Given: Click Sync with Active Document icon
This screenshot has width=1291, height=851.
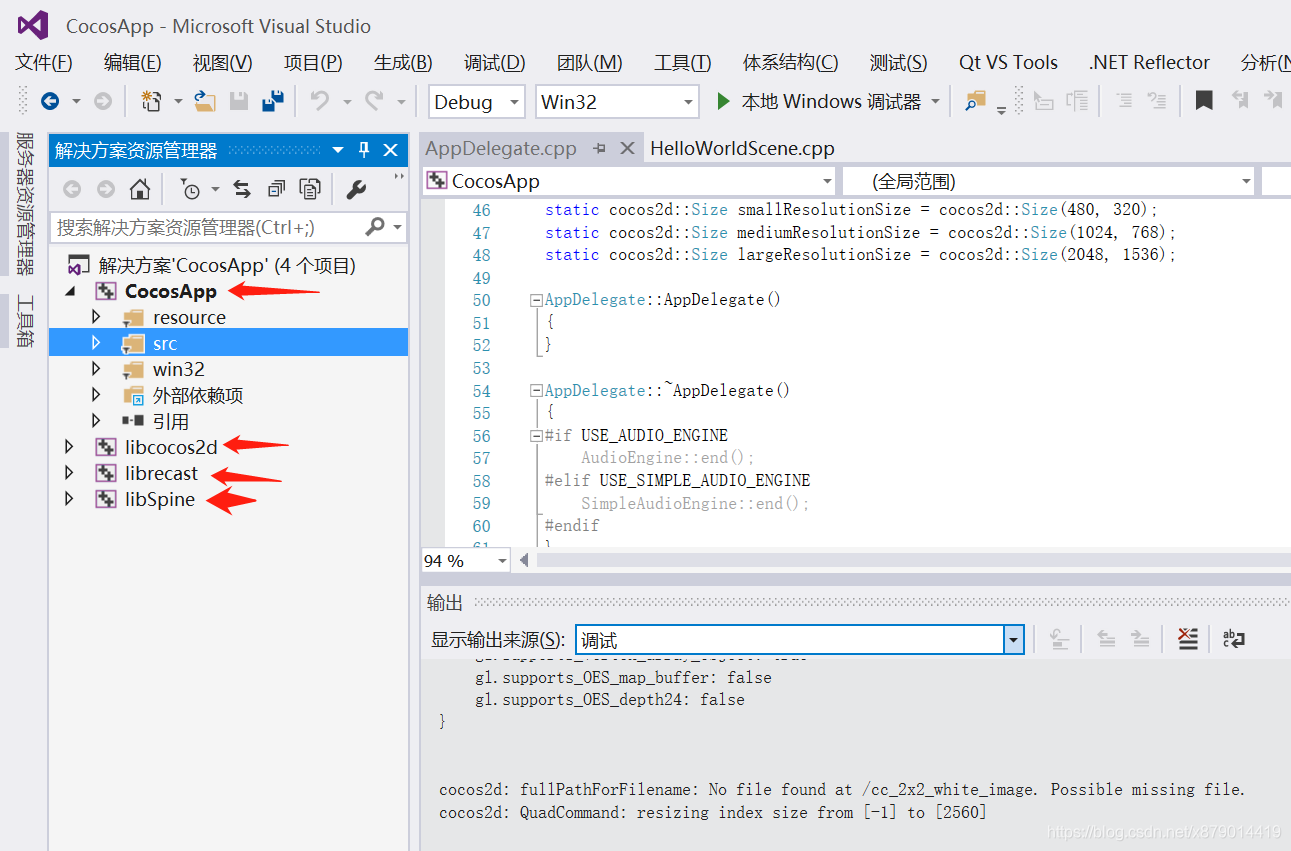Looking at the screenshot, I should pos(242,189).
